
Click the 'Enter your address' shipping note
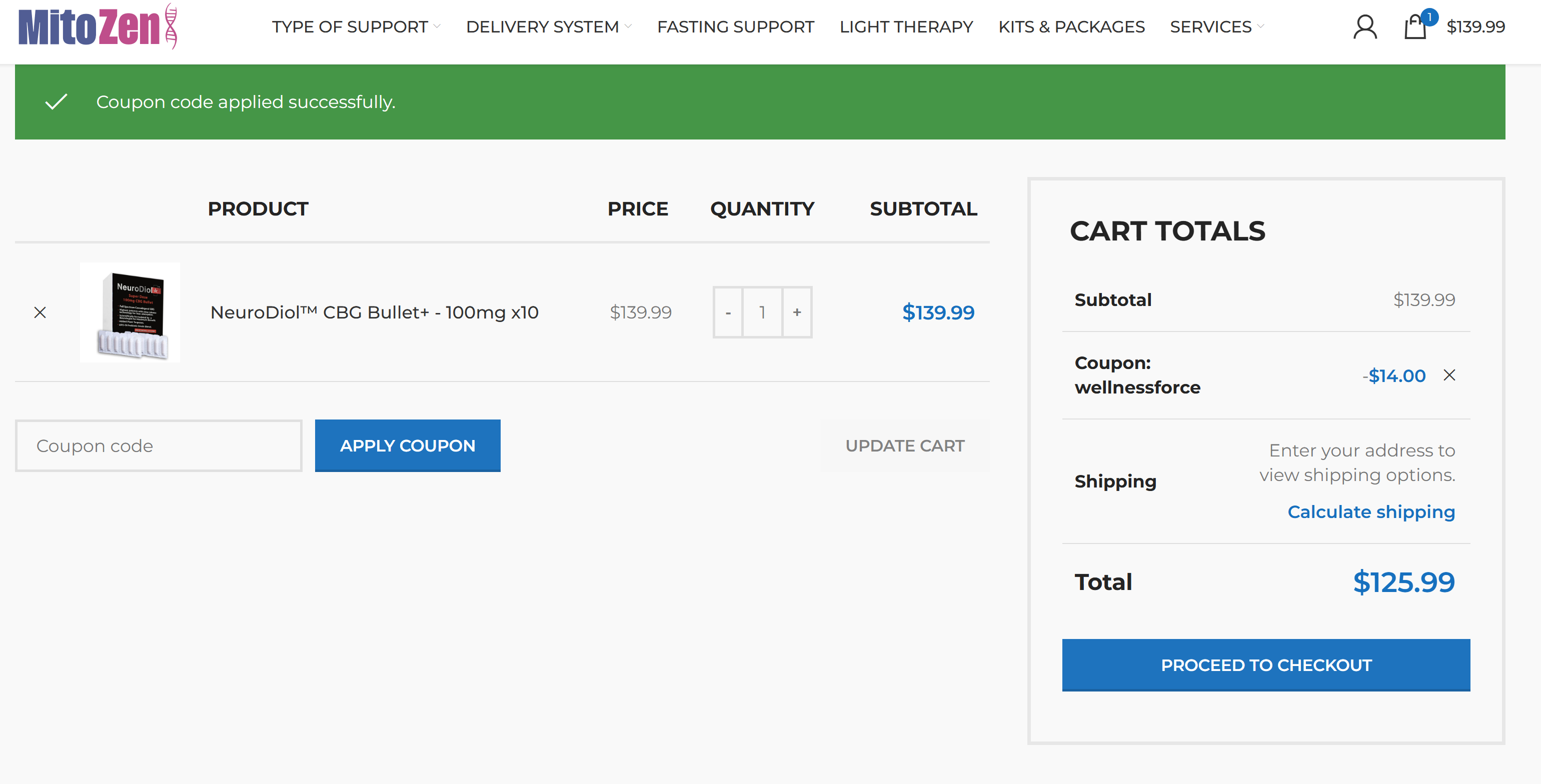pos(1357,462)
